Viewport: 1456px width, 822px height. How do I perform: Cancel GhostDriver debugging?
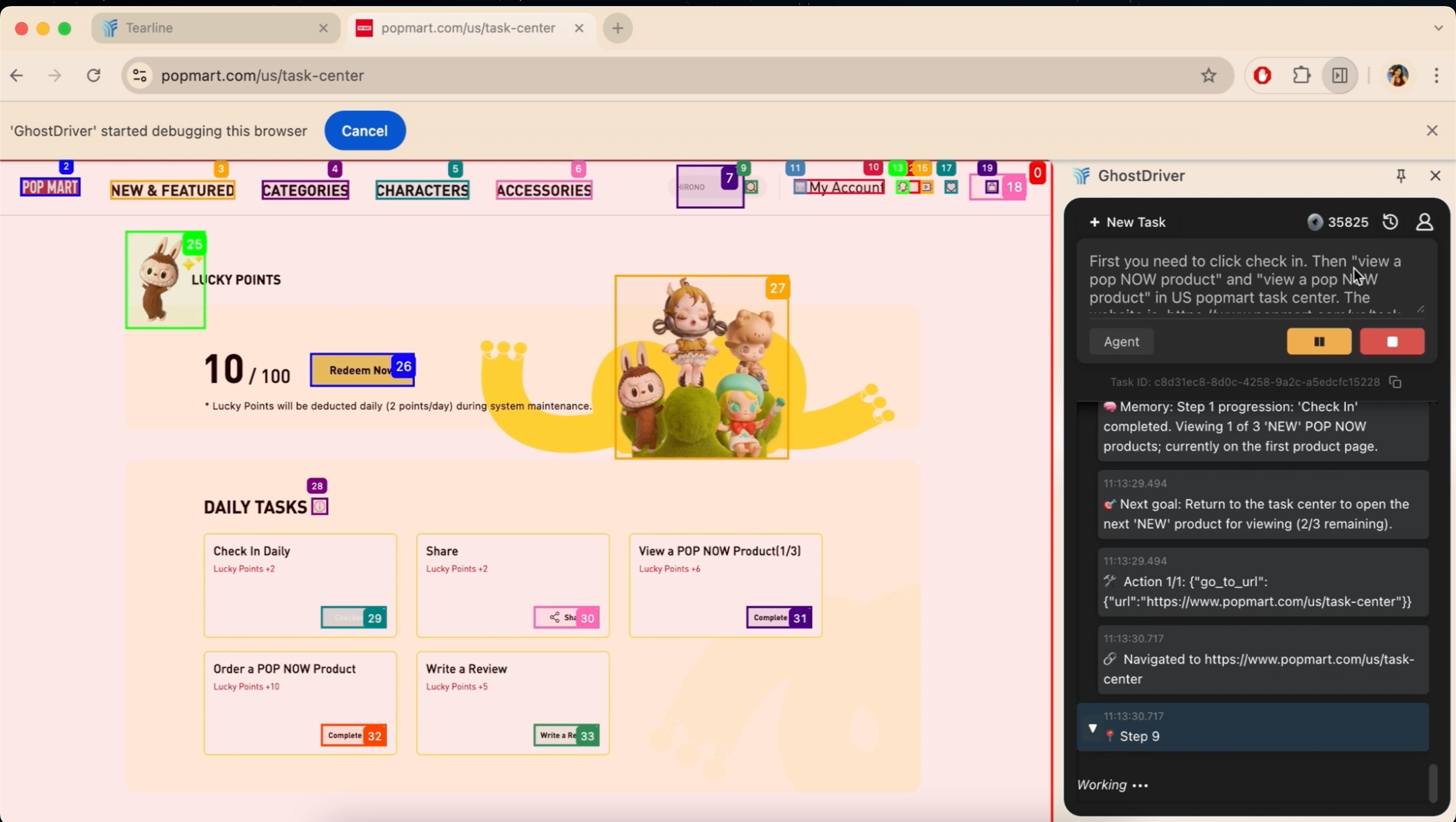365,130
